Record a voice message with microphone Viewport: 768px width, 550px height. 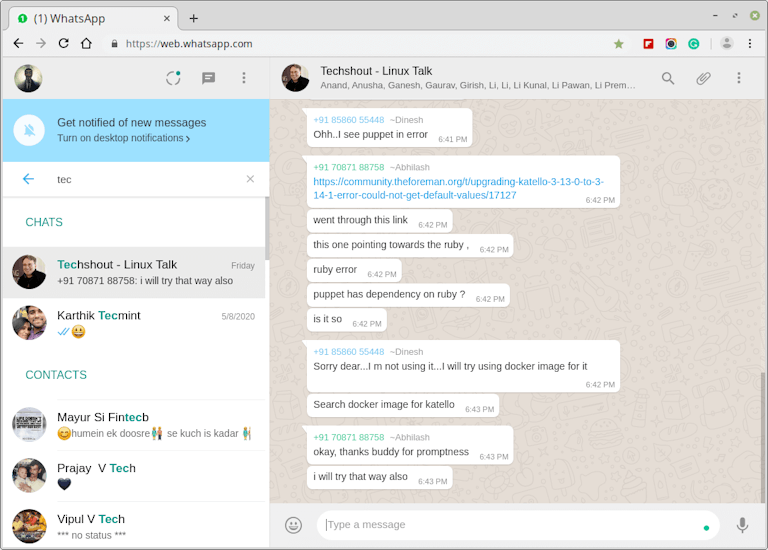[x=743, y=526]
